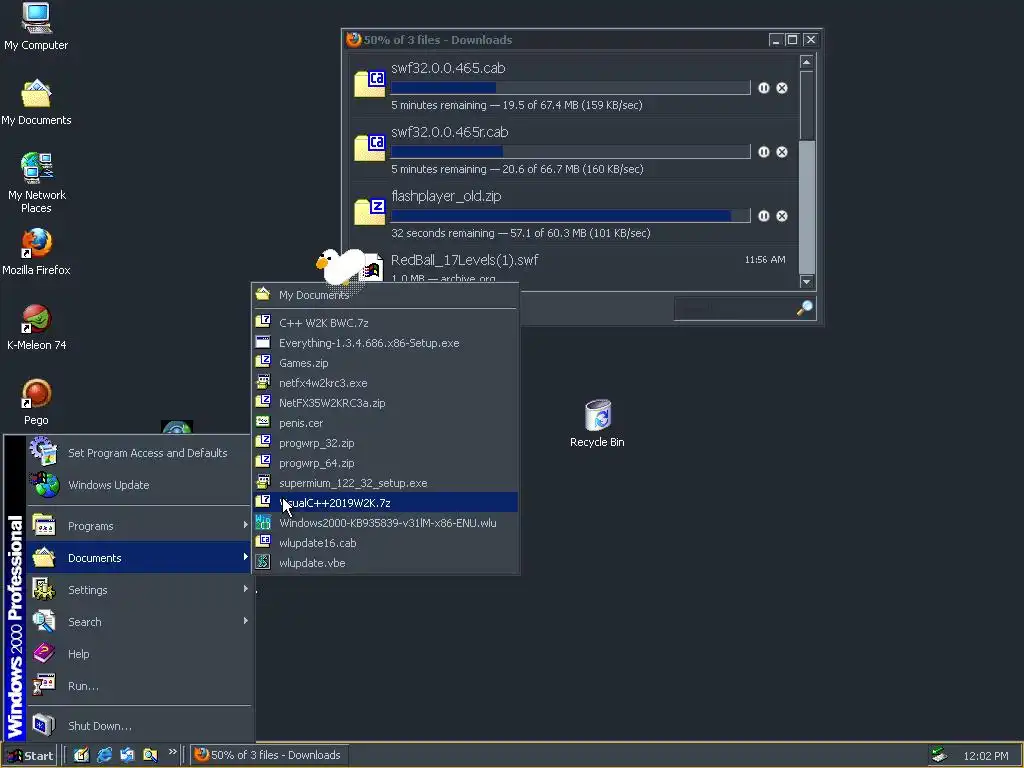Image resolution: width=1024 pixels, height=768 pixels.
Task: Click the white goose on the desktop
Action: (x=342, y=266)
